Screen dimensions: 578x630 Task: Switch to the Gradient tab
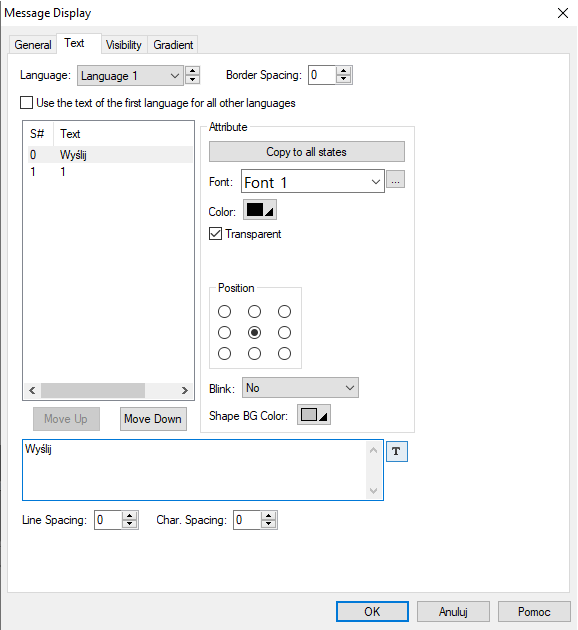click(173, 45)
